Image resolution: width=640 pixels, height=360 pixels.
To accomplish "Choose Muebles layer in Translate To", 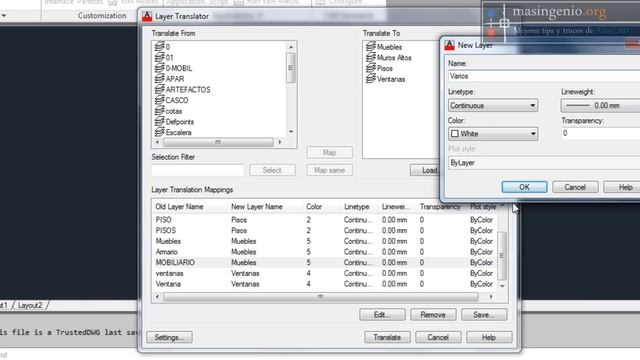I will click(x=384, y=47).
